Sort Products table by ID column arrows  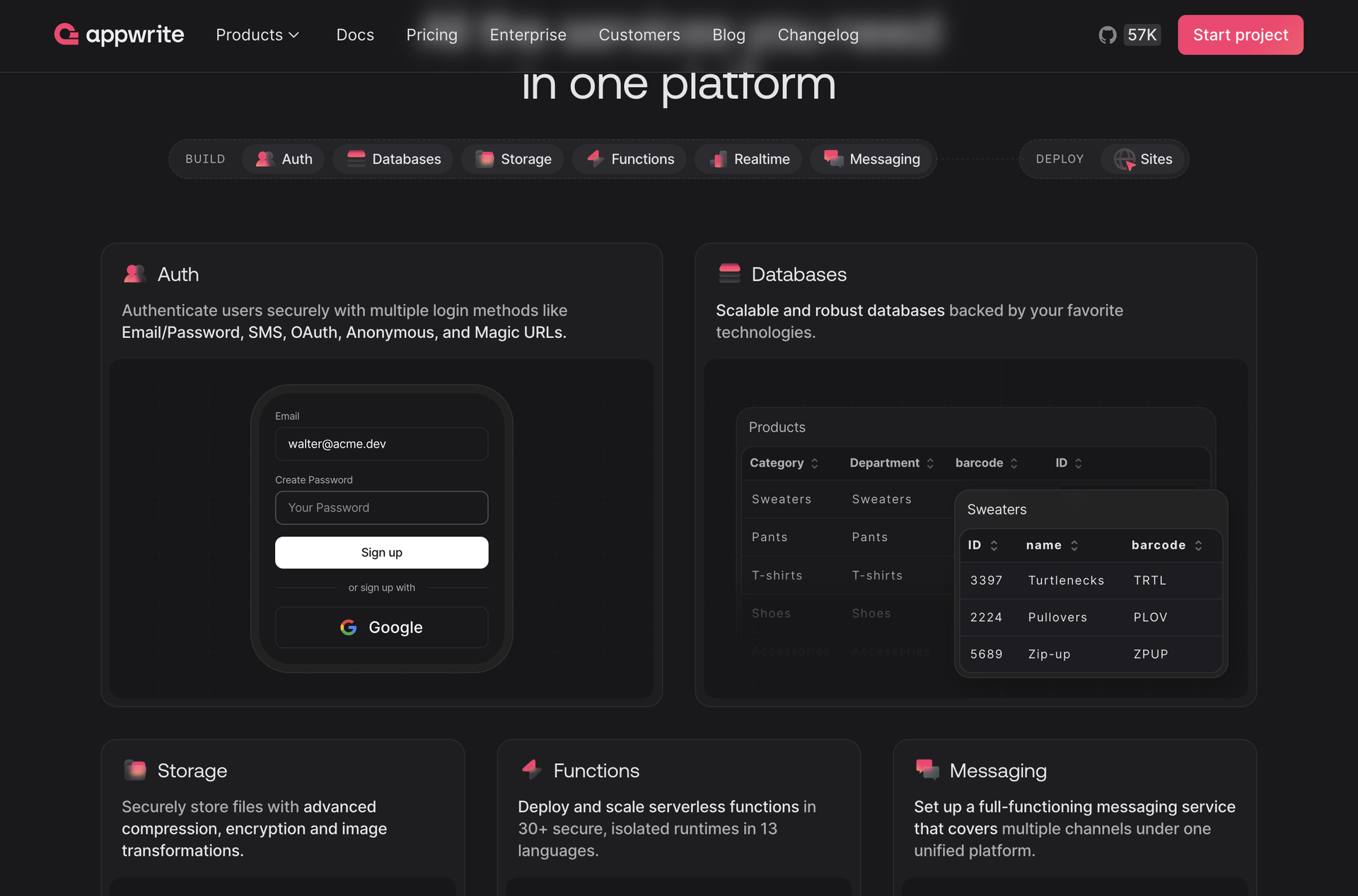pyautogui.click(x=1079, y=463)
